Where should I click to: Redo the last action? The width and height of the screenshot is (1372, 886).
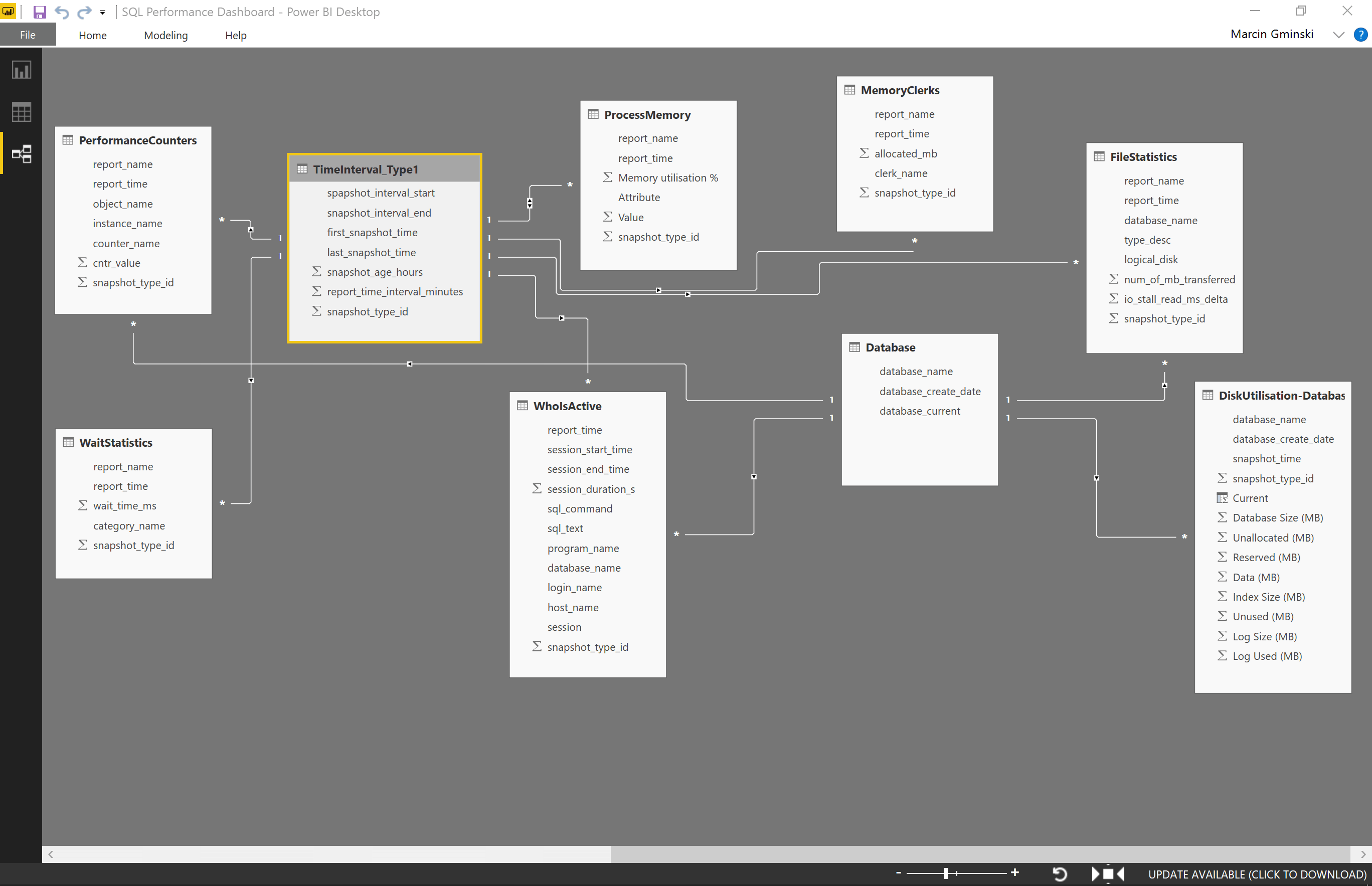(84, 12)
